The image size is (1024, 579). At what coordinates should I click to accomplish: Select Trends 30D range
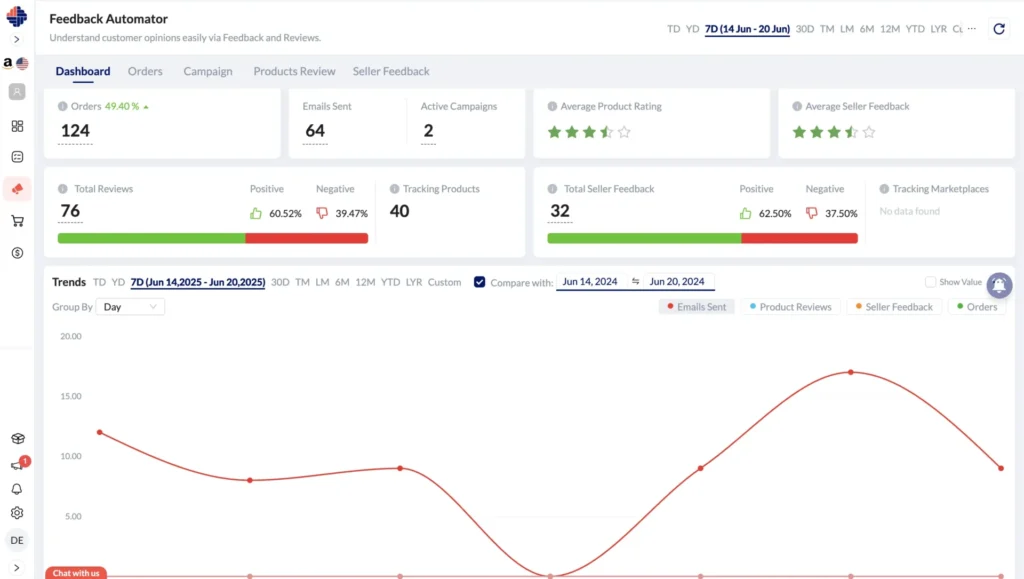[280, 282]
